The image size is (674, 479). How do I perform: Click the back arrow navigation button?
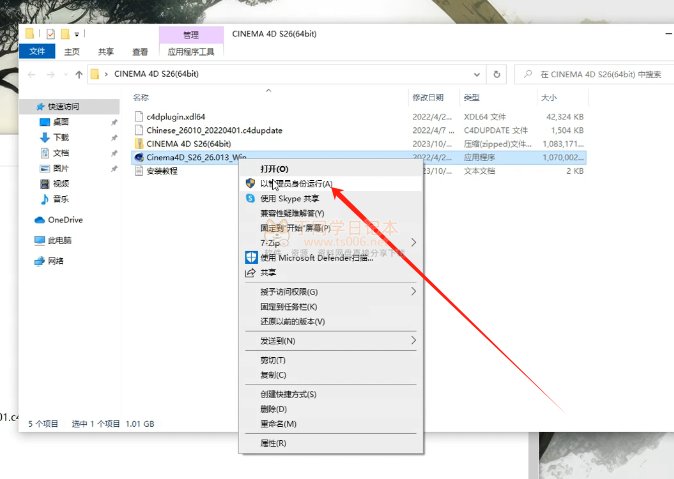(31, 75)
